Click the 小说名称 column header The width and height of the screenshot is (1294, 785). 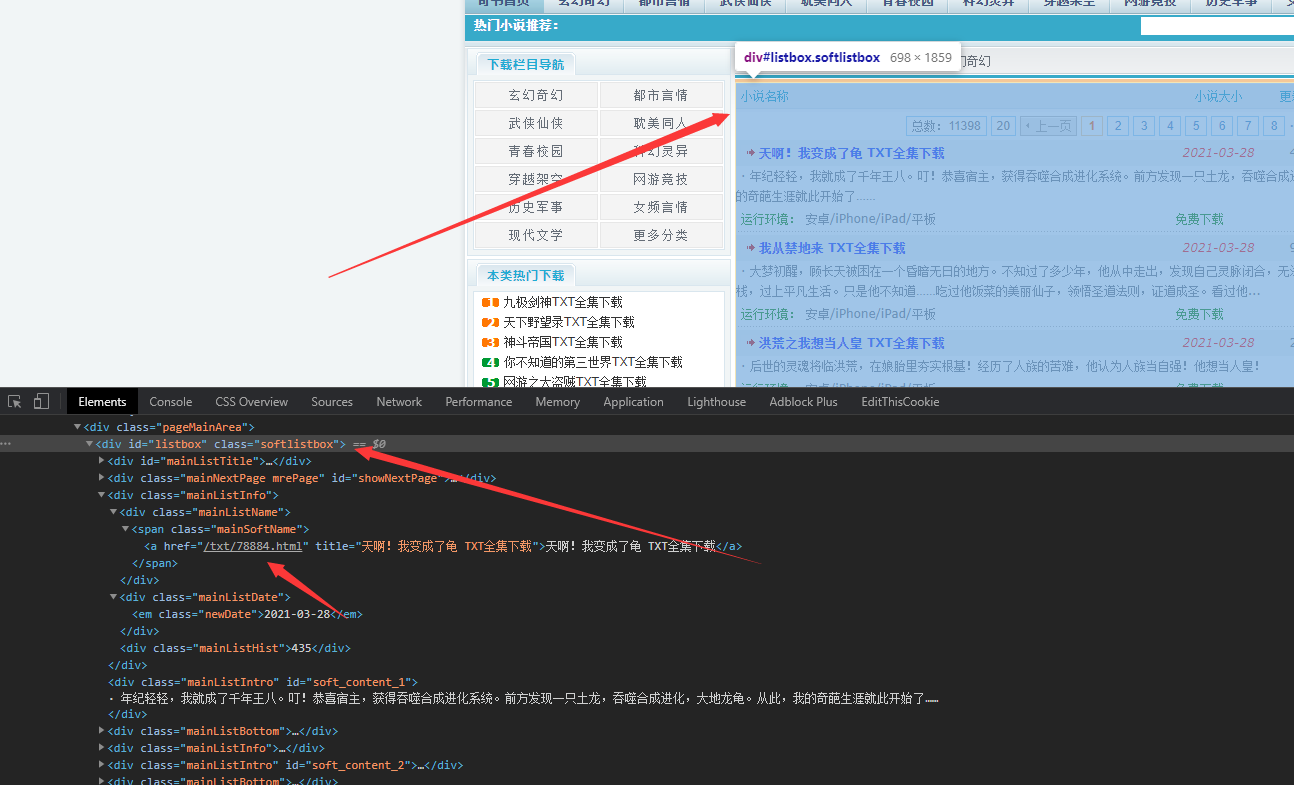click(x=765, y=97)
